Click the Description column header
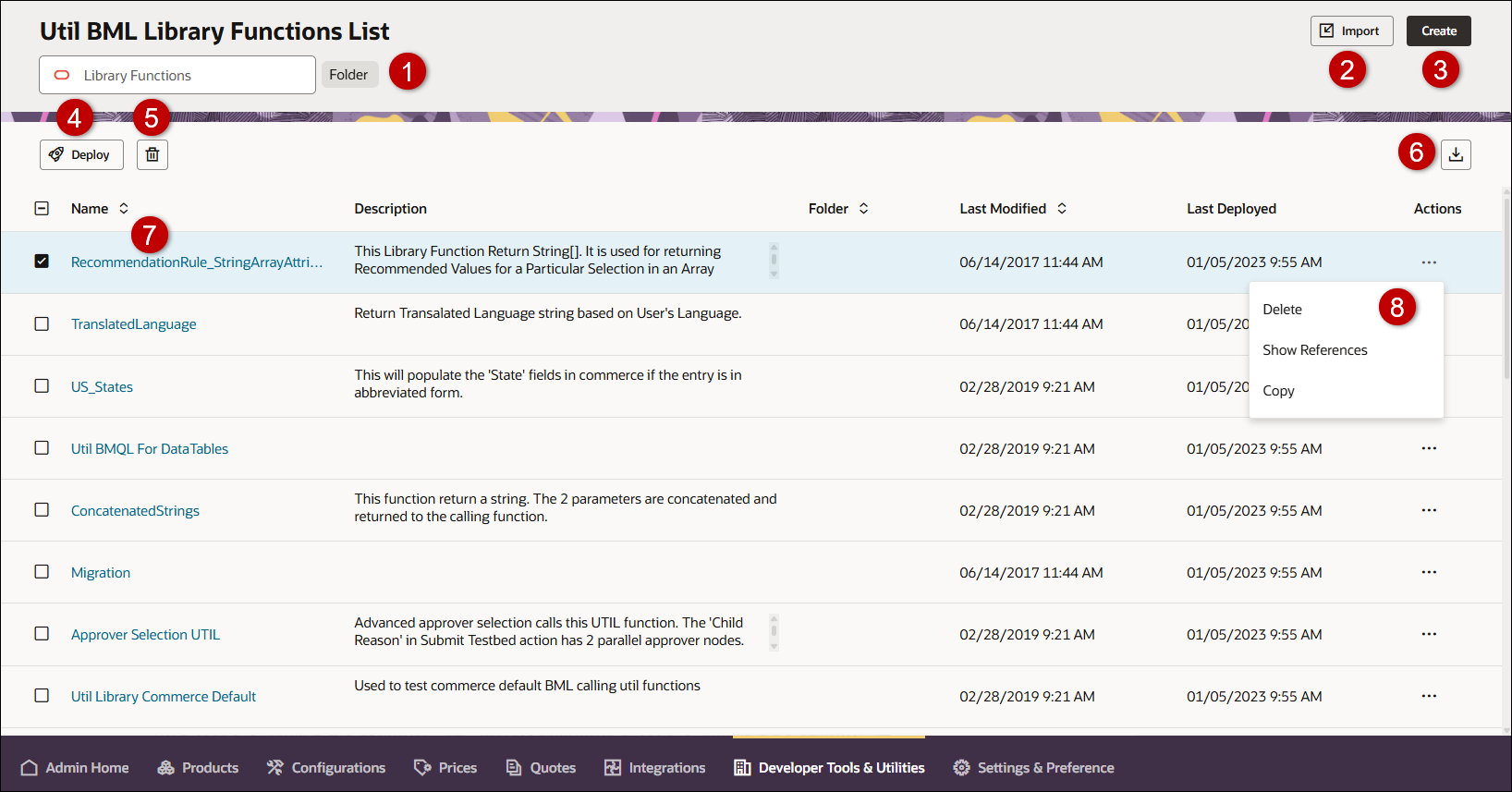1512x792 pixels. point(390,209)
